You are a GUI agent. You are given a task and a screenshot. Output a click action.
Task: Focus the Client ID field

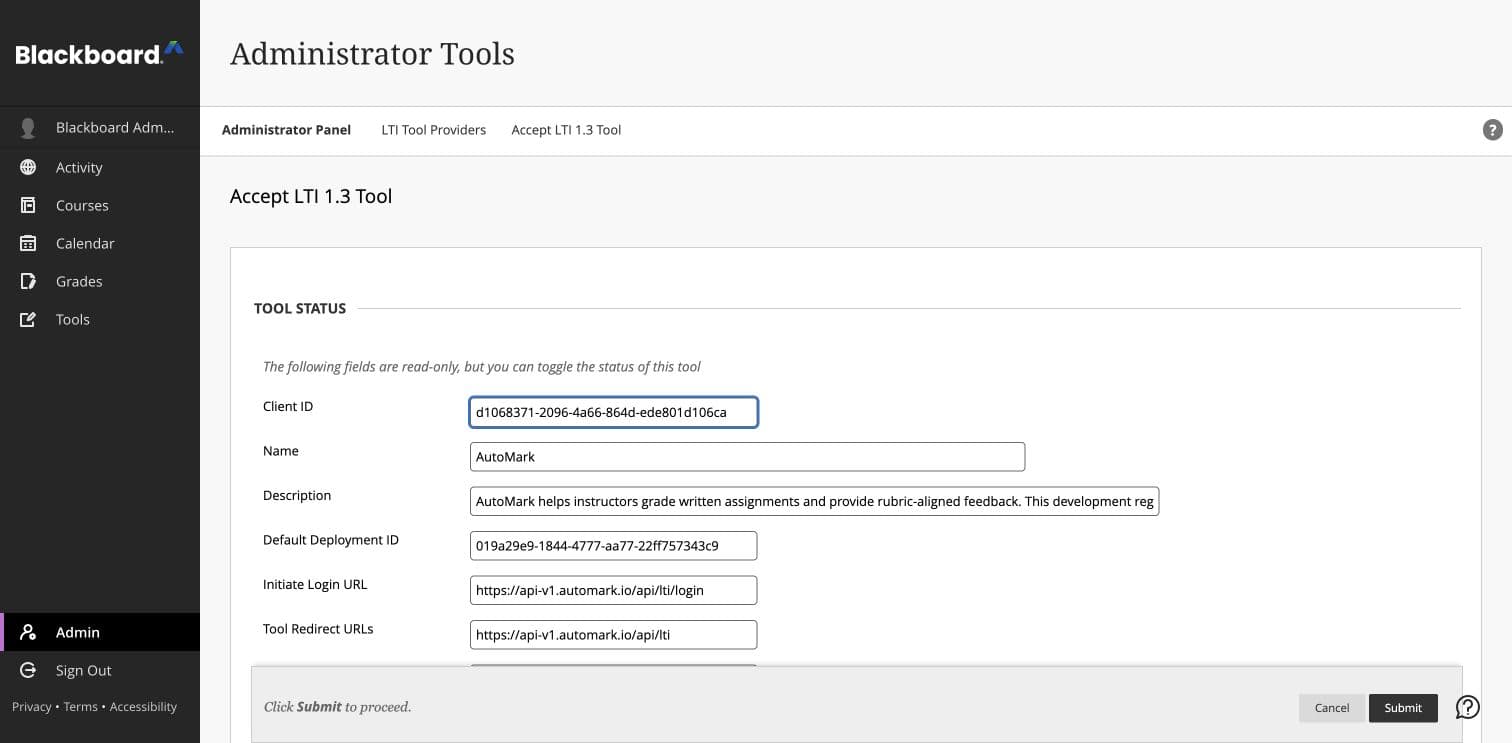[x=613, y=412]
